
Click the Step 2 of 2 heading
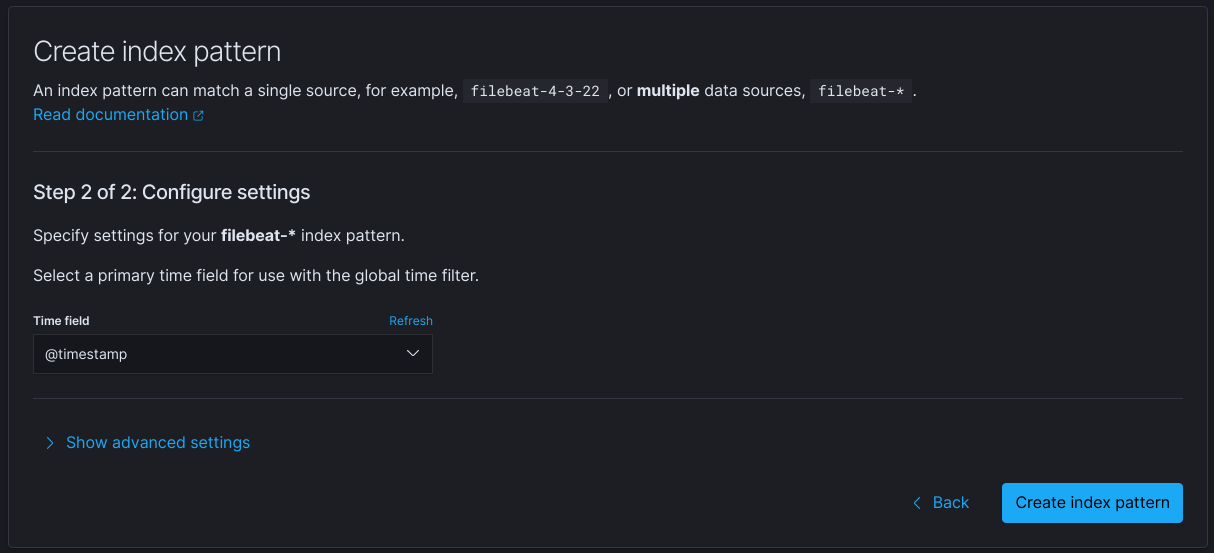[172, 192]
